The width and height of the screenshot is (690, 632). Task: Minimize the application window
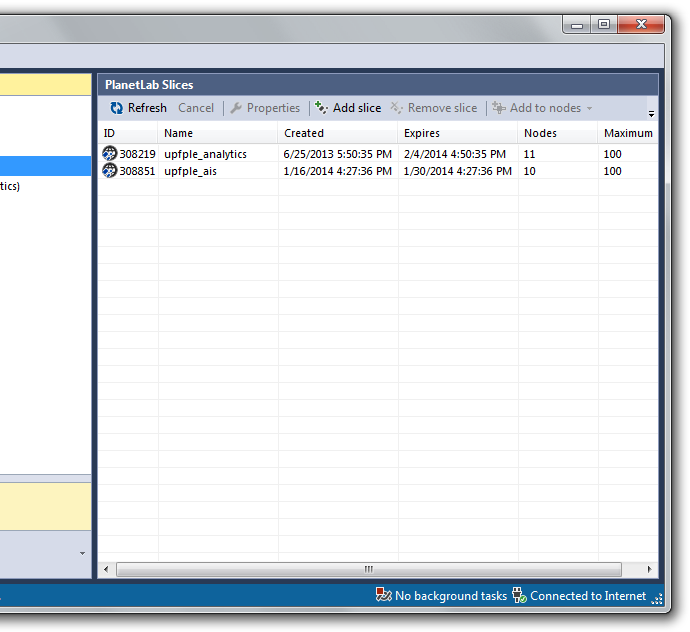click(577, 25)
